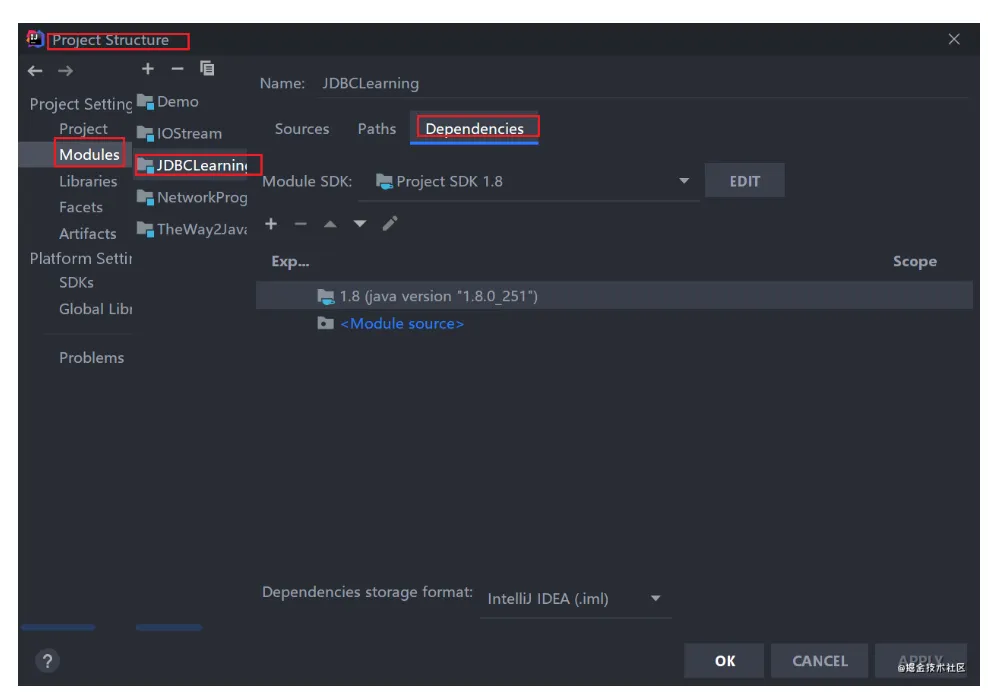The height and width of the screenshot is (695, 988).
Task: Click the IOStream module folder icon
Action: click(145, 134)
